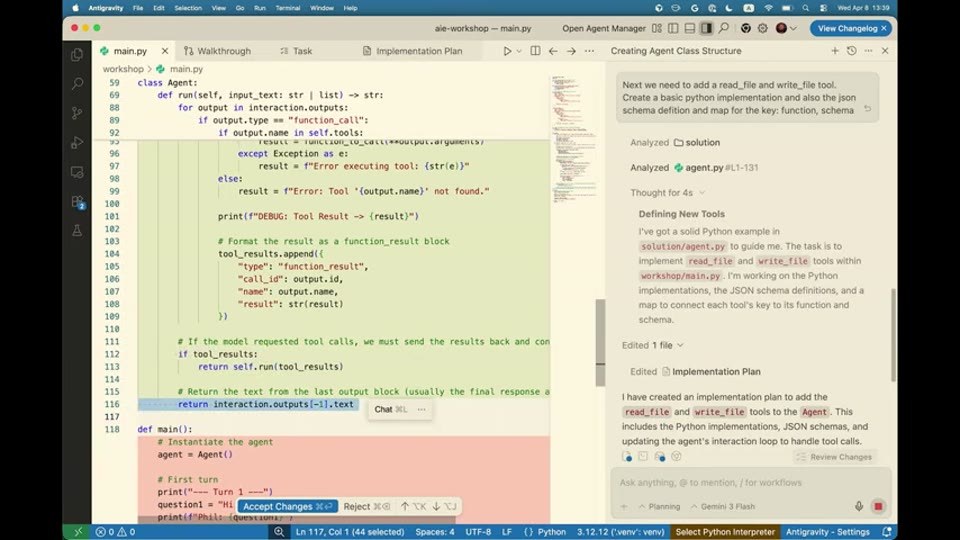Open Remote Explorer icon in activity bar
This screenshot has height=540, width=960.
click(77, 172)
